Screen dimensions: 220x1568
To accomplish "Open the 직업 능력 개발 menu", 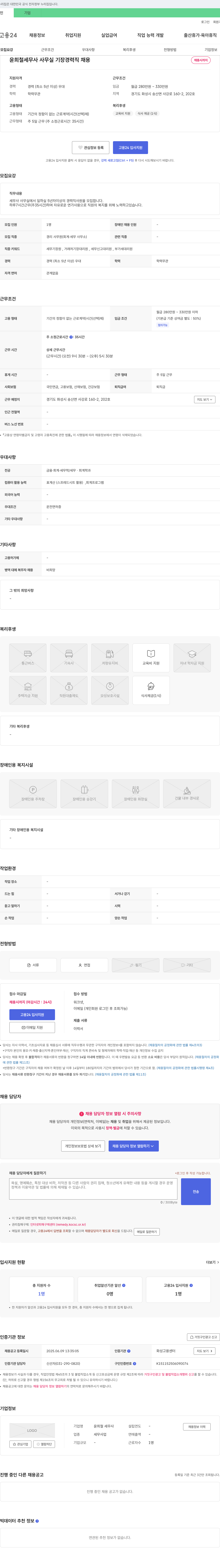I will [x=151, y=35].
